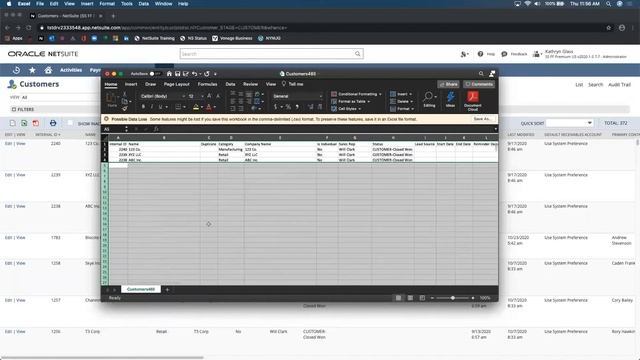Open the Excel search magnifier in title bar
This screenshot has height=360, width=640.
pos(481,74)
